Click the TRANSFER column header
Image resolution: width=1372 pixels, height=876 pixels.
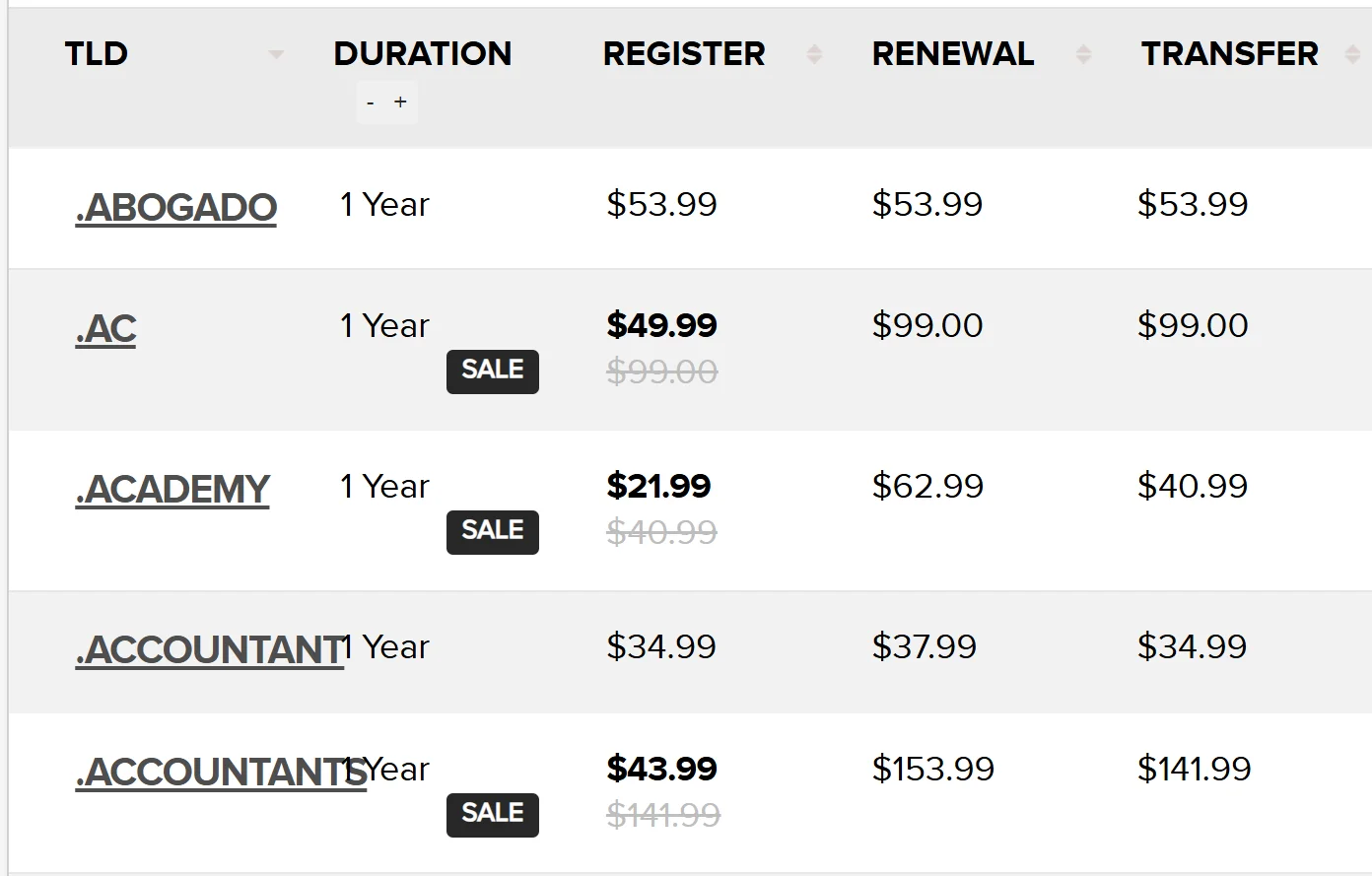coord(1229,53)
